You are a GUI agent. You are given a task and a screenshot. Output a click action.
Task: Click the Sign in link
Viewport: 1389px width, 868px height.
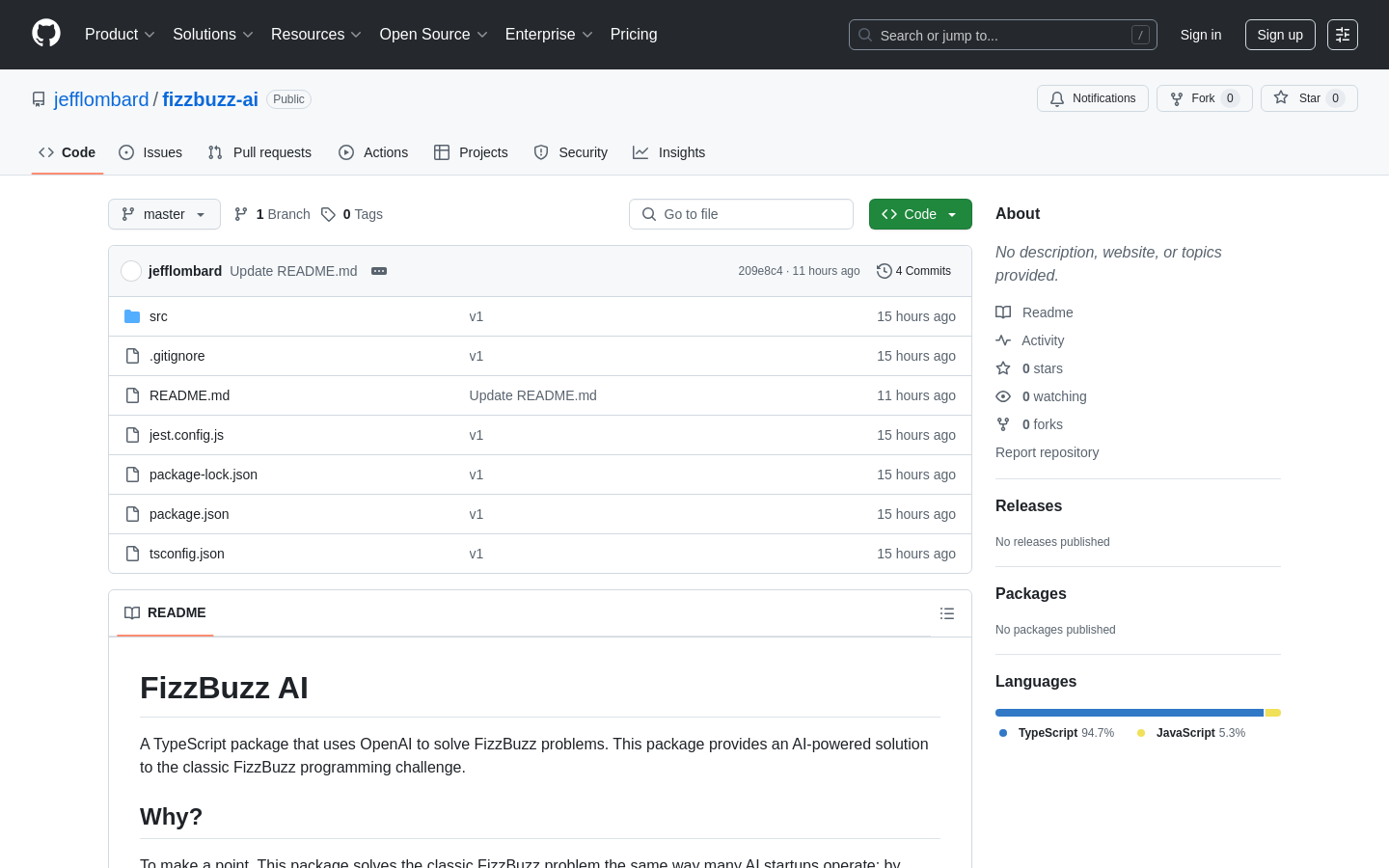(x=1201, y=35)
